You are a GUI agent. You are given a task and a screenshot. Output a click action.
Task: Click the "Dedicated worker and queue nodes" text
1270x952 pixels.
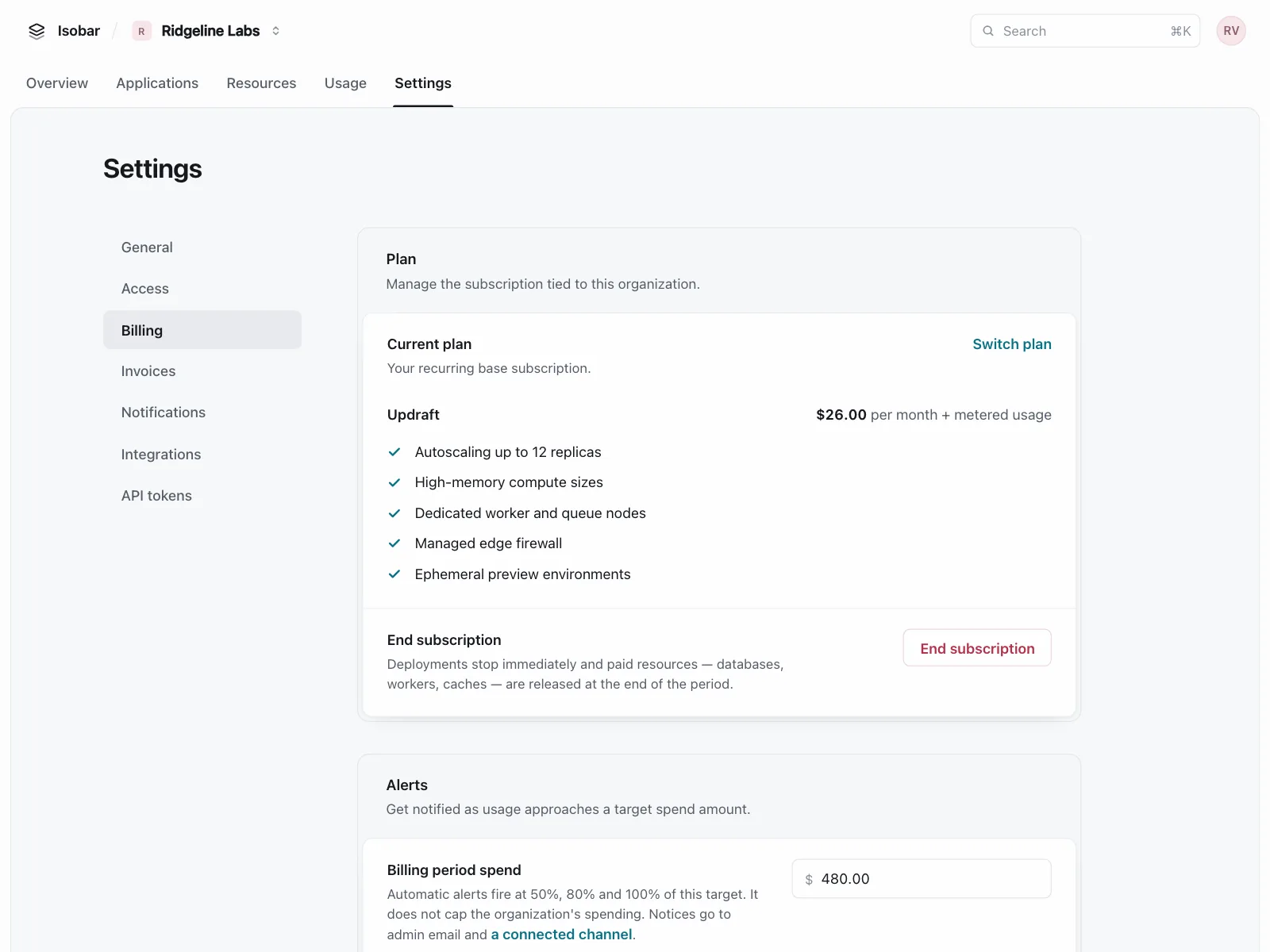(530, 513)
